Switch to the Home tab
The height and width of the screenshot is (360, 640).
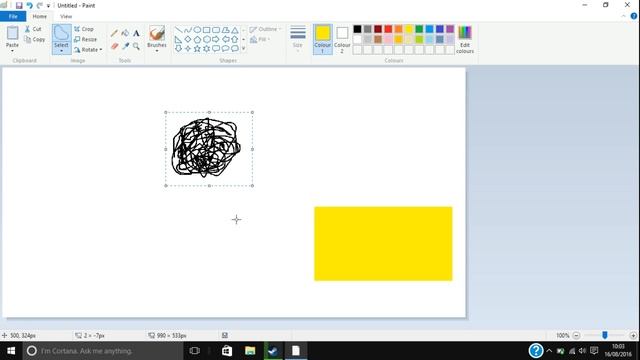click(40, 16)
